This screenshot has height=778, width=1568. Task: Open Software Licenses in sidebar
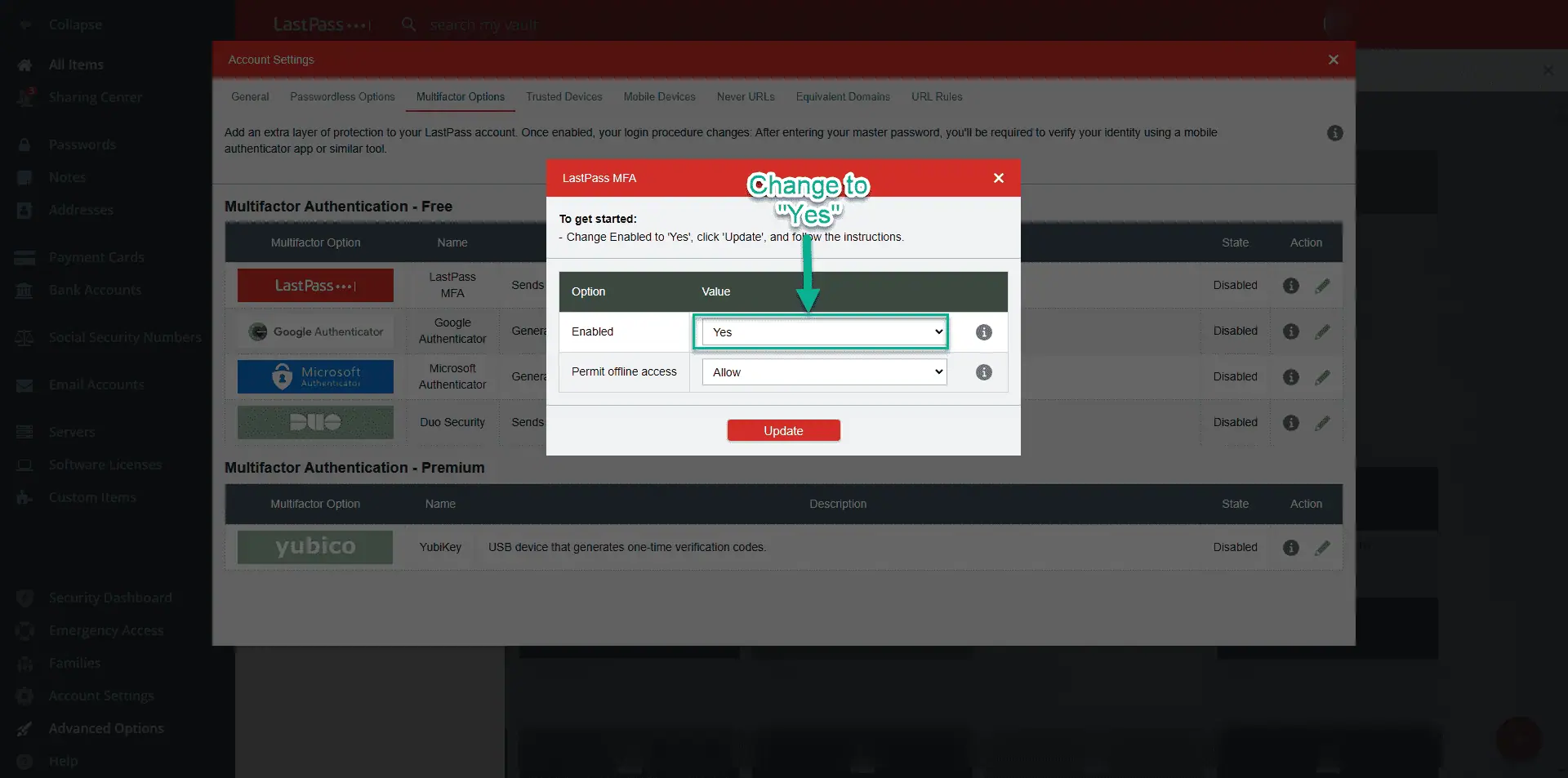[105, 465]
